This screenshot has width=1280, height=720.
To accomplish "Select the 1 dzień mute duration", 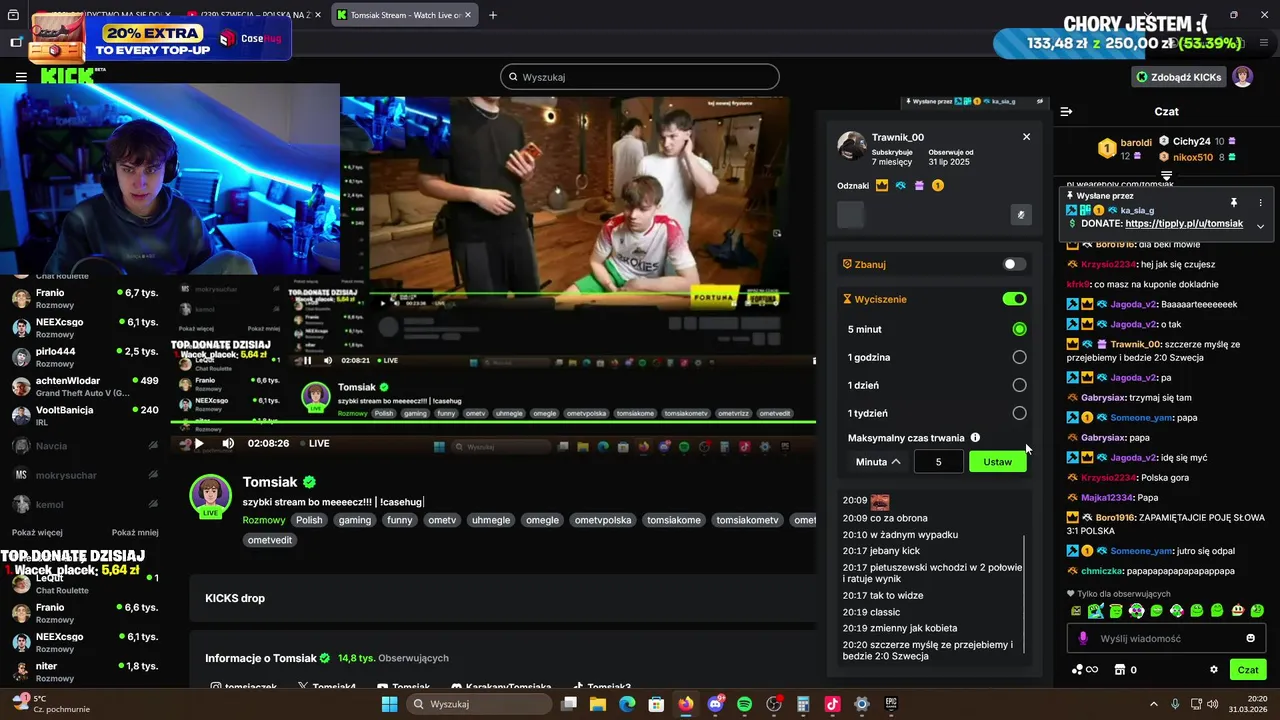I will 1019,385.
